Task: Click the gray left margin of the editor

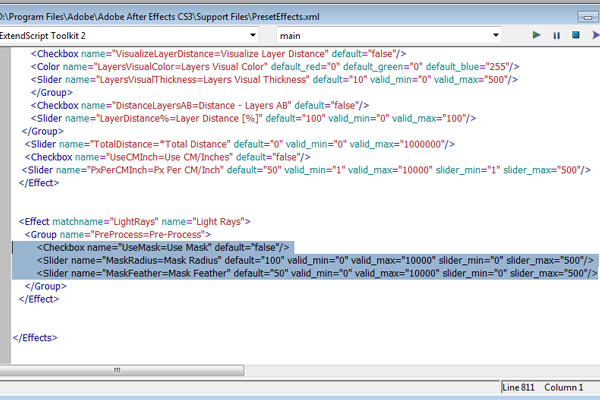Action: (5, 205)
